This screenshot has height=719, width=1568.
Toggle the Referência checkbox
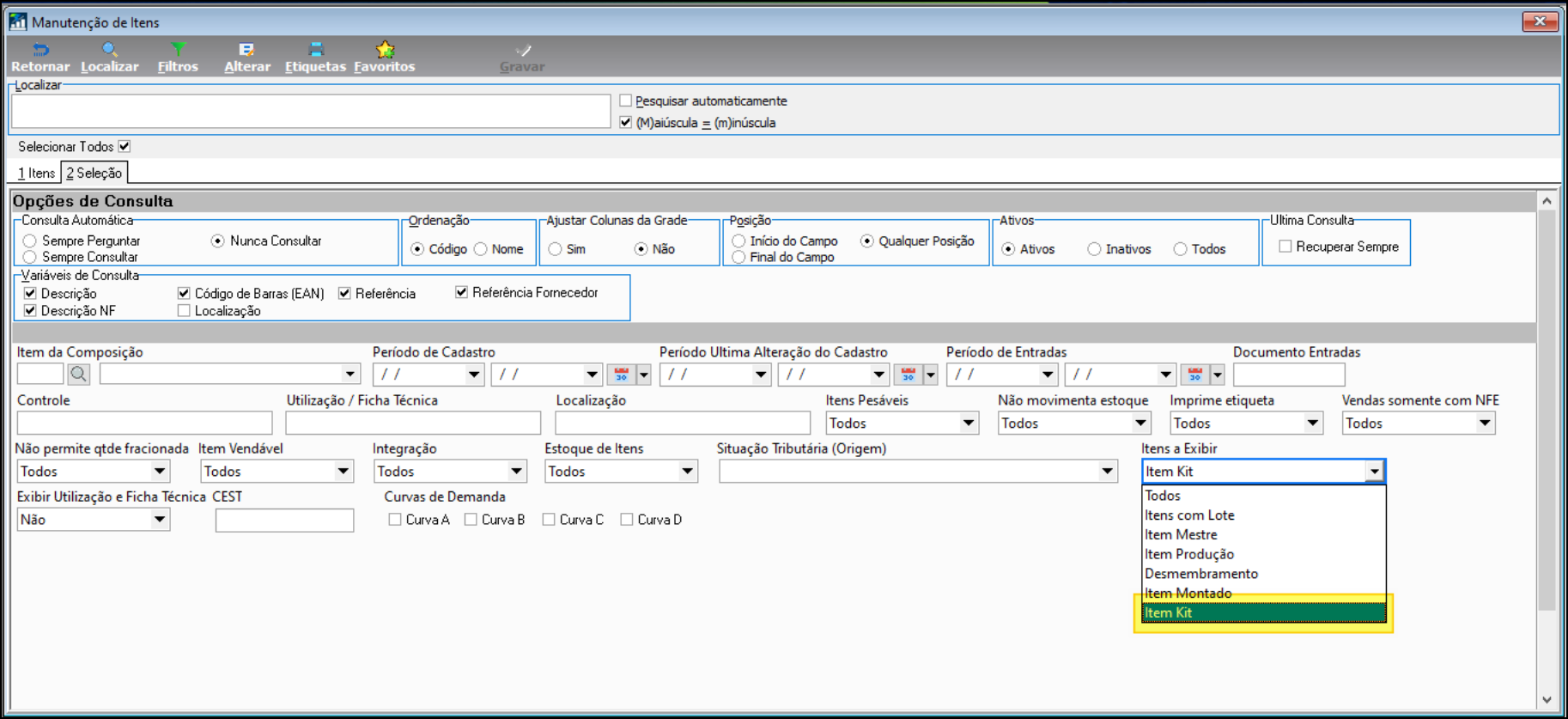click(344, 294)
